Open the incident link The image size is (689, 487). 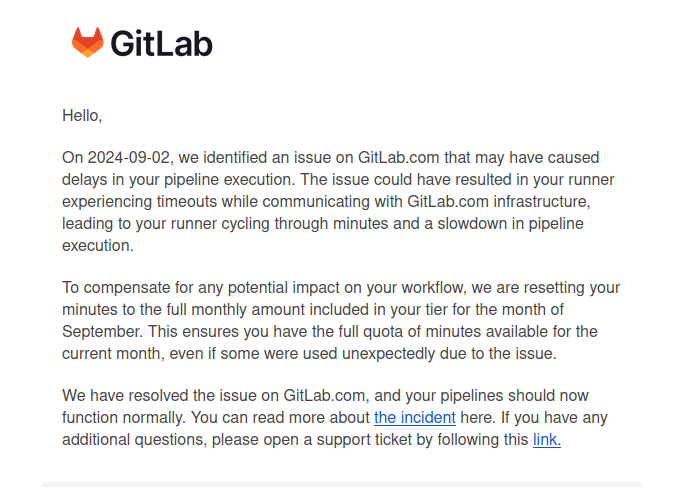click(415, 418)
